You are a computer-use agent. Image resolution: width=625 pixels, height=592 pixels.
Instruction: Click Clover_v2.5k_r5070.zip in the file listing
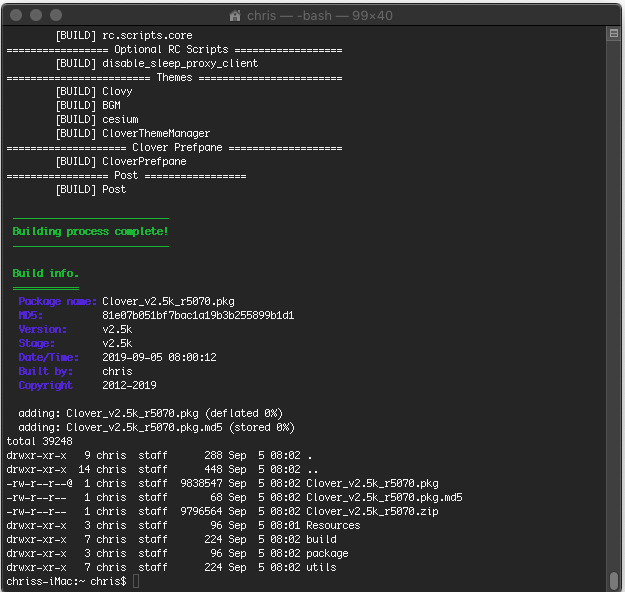coord(372,511)
